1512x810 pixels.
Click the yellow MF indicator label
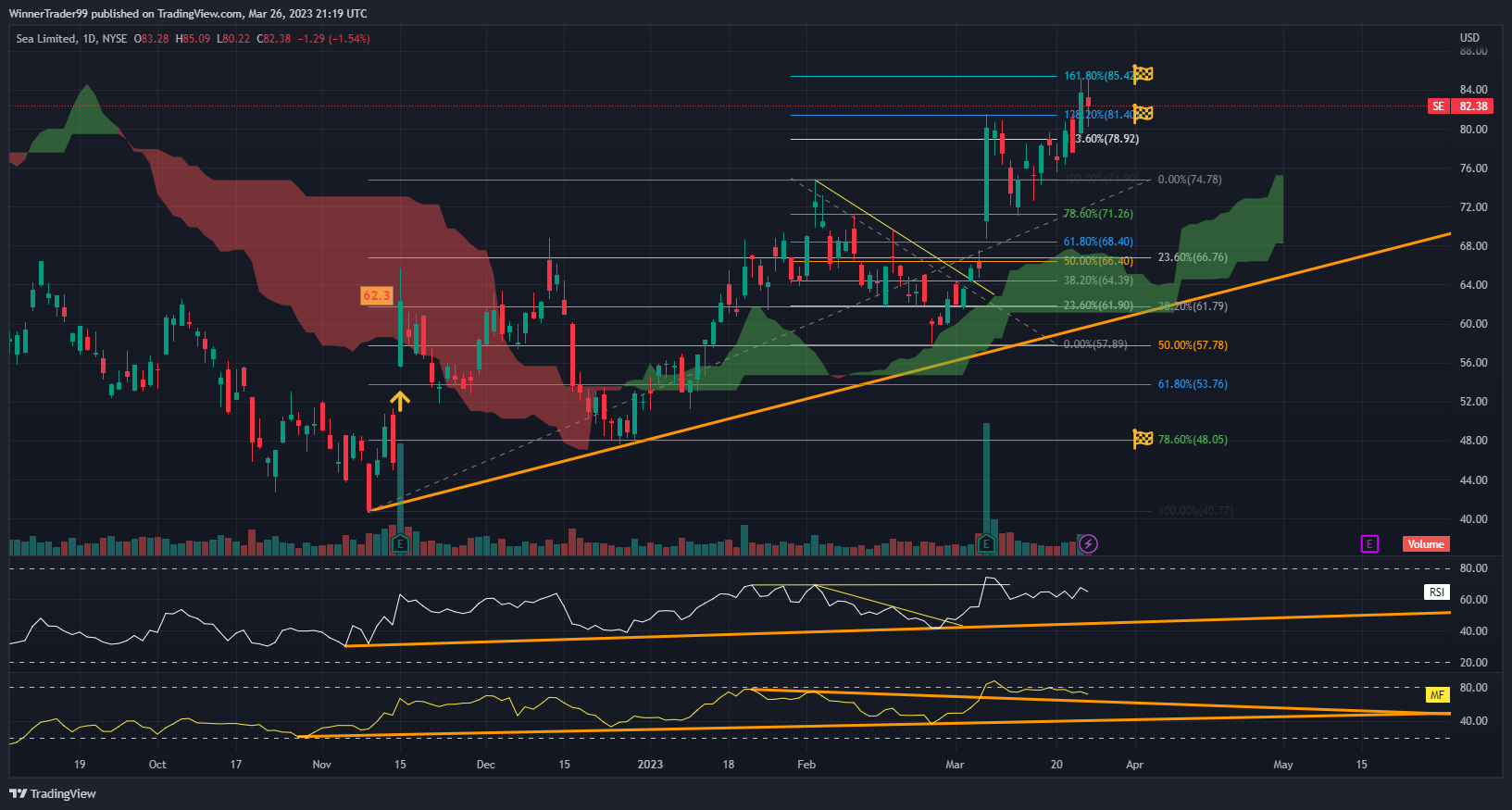click(1437, 694)
